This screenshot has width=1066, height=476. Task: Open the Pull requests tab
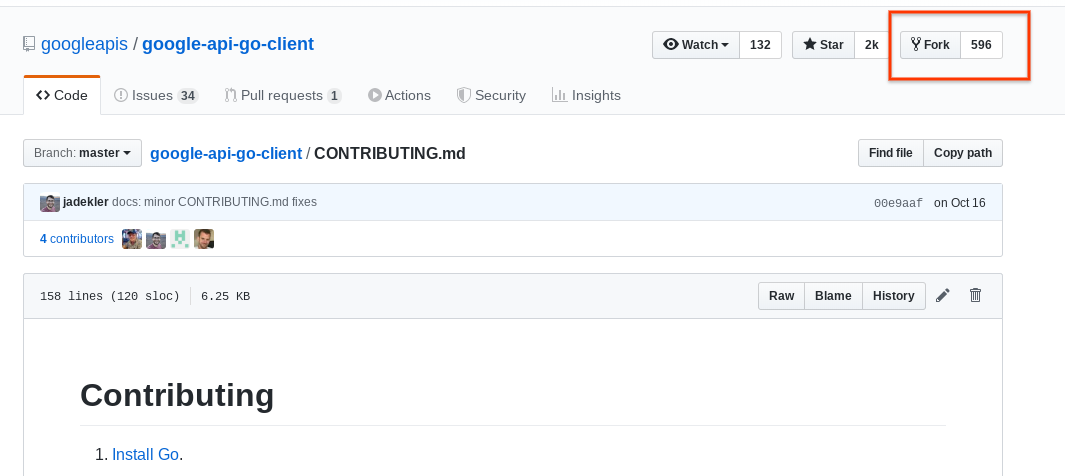[283, 96]
